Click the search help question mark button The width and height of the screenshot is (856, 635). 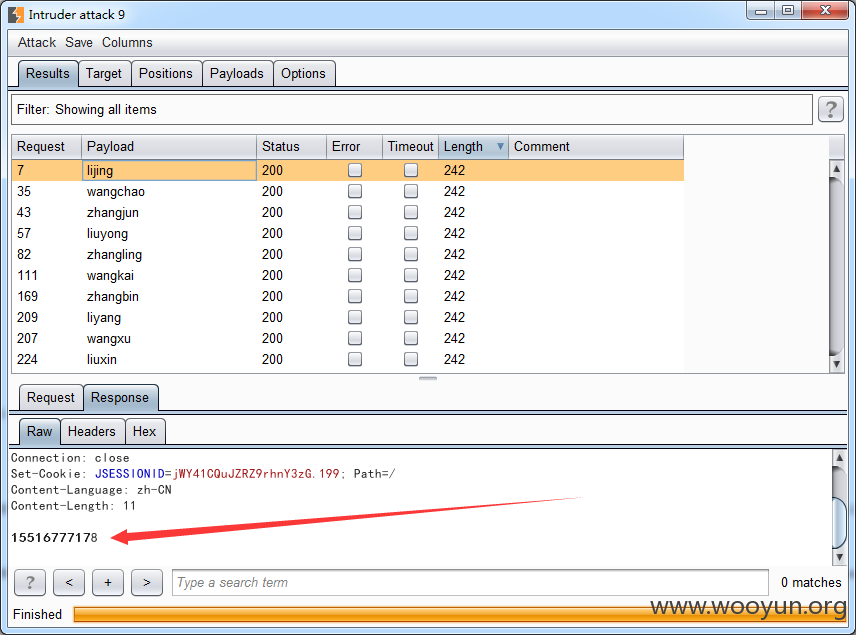tap(30, 583)
